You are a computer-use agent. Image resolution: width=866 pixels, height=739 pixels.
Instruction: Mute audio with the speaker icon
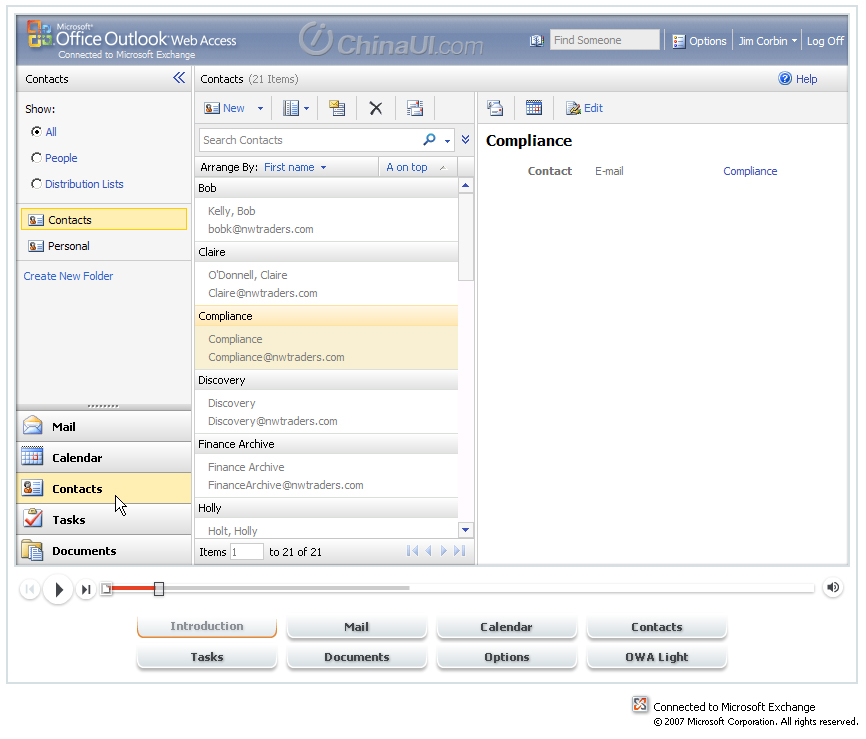tap(833, 588)
